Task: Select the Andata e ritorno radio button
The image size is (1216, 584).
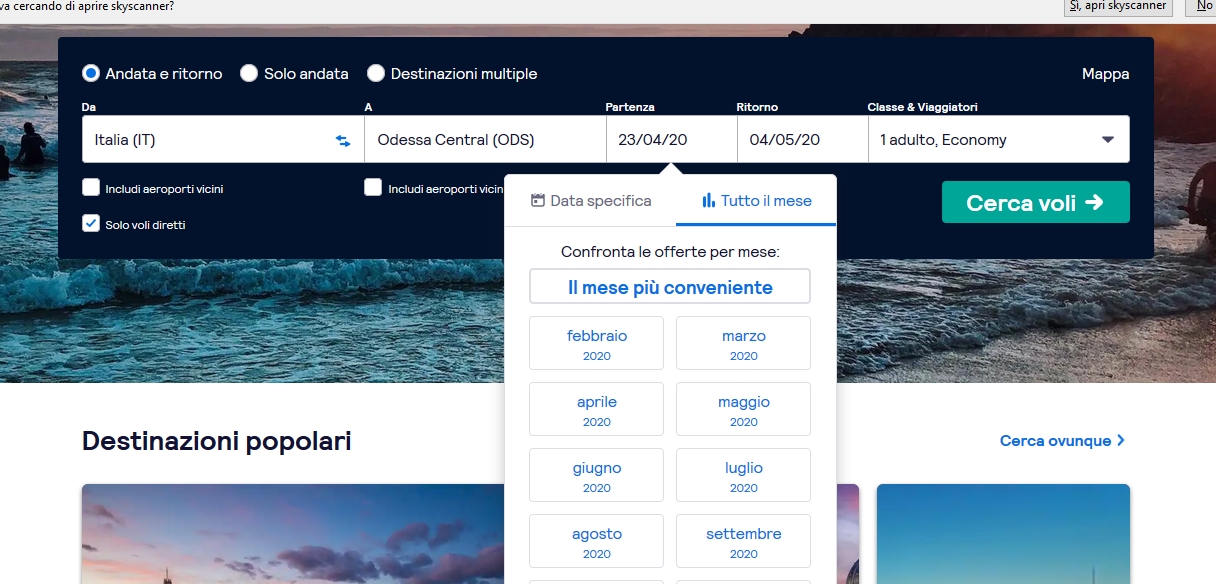Action: 91,74
